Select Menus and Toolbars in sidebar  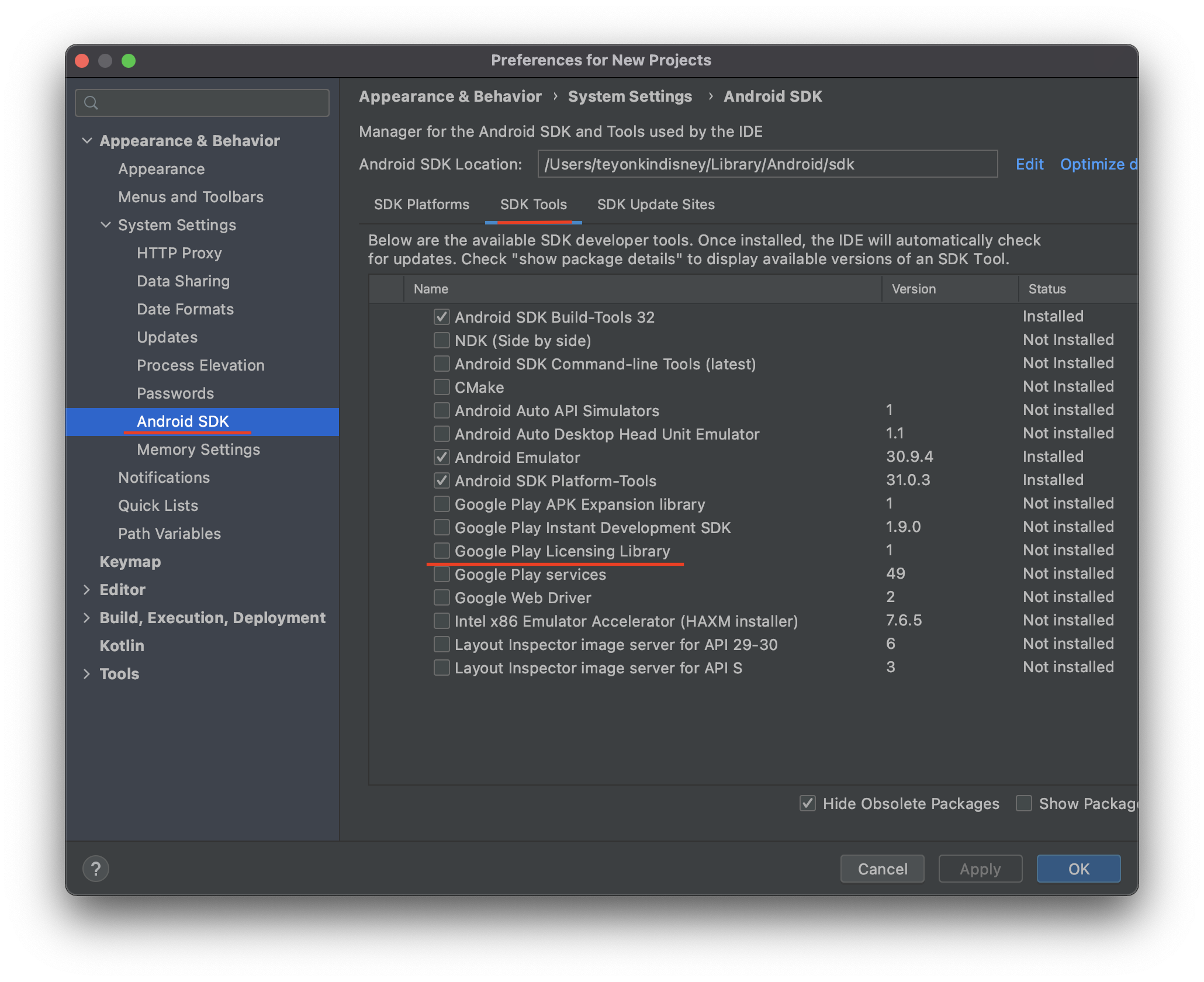191,197
